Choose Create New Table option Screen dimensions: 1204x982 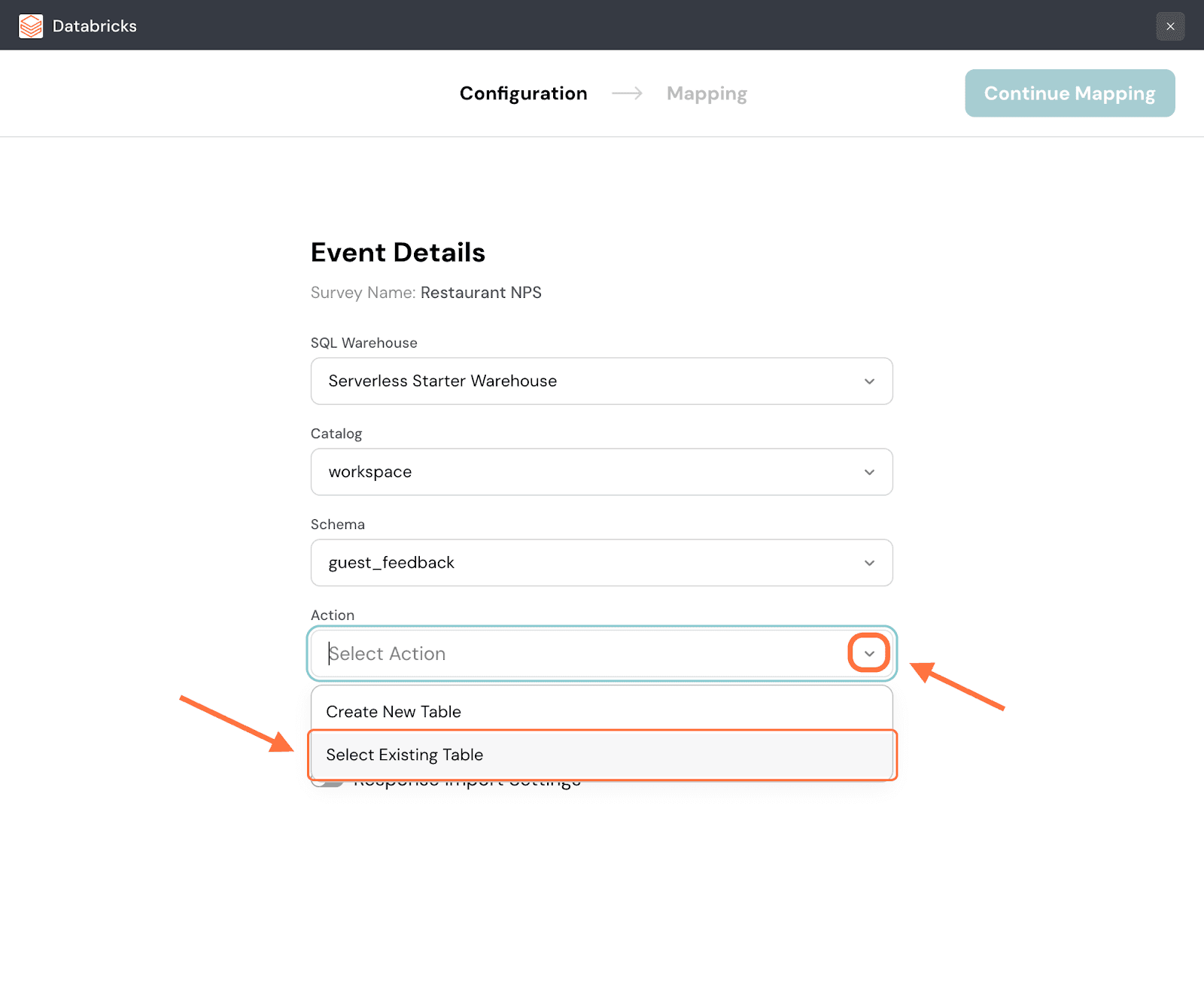click(x=394, y=712)
